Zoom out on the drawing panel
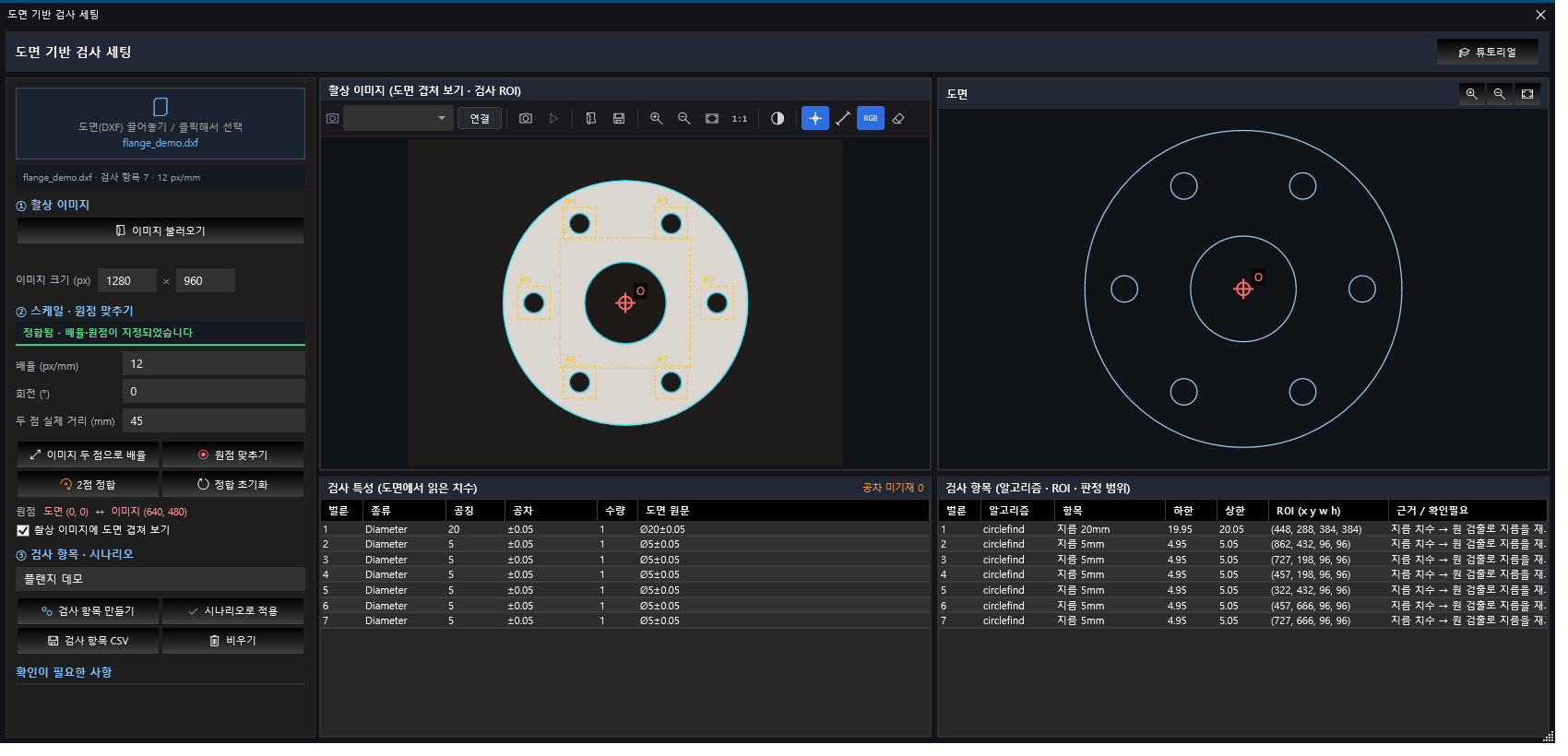This screenshot has width=1568, height=756. click(1500, 94)
